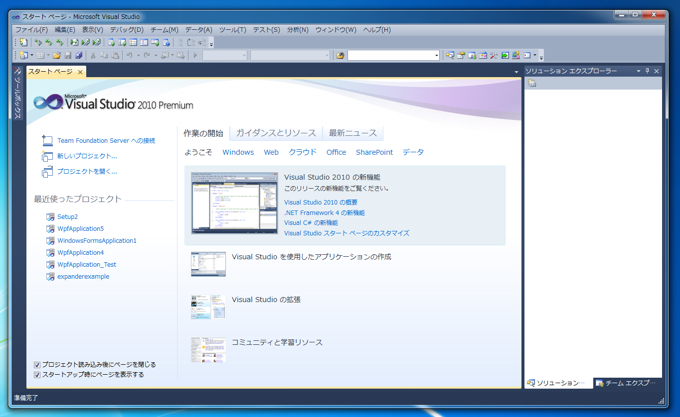Open the クラウド category link
Viewport: 680px width, 417px height.
click(x=302, y=152)
